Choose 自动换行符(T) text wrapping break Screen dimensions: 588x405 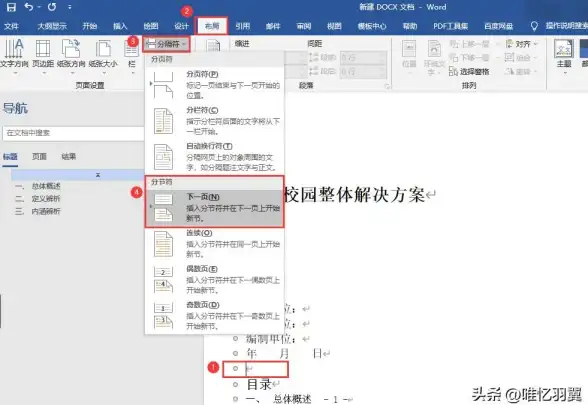[214, 157]
